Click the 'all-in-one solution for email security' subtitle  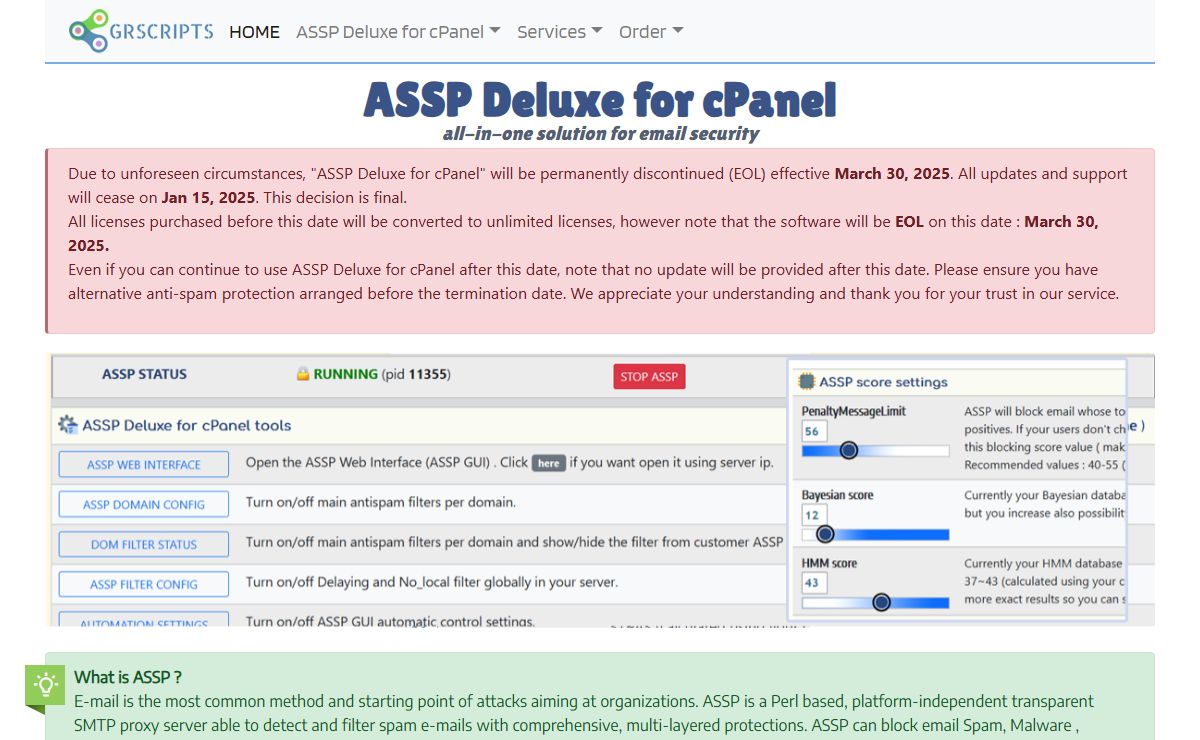click(600, 133)
